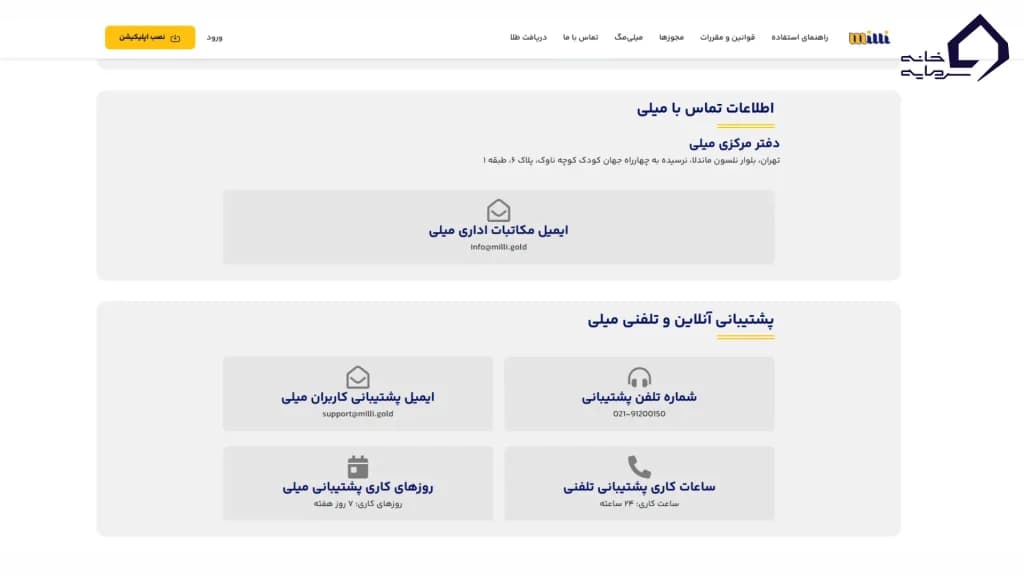Click the telephone handset icon for call hours

[639, 468]
